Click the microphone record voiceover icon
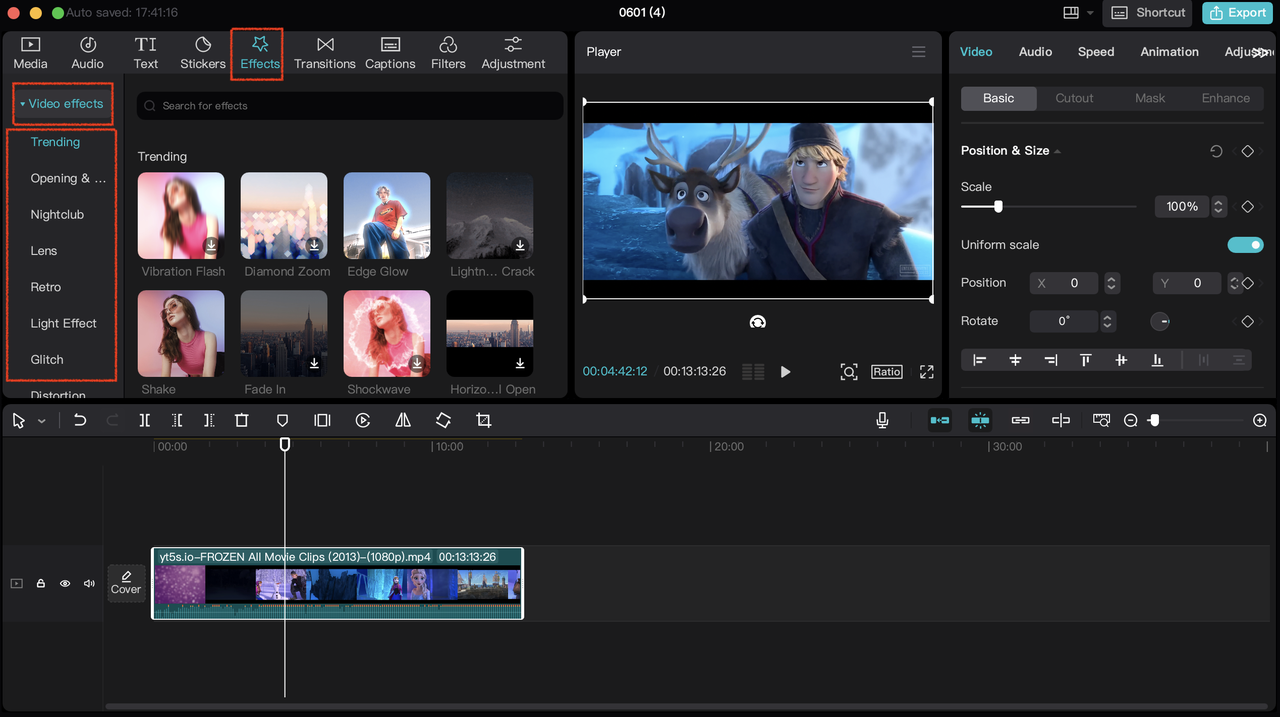This screenshot has width=1280, height=717. click(x=882, y=421)
